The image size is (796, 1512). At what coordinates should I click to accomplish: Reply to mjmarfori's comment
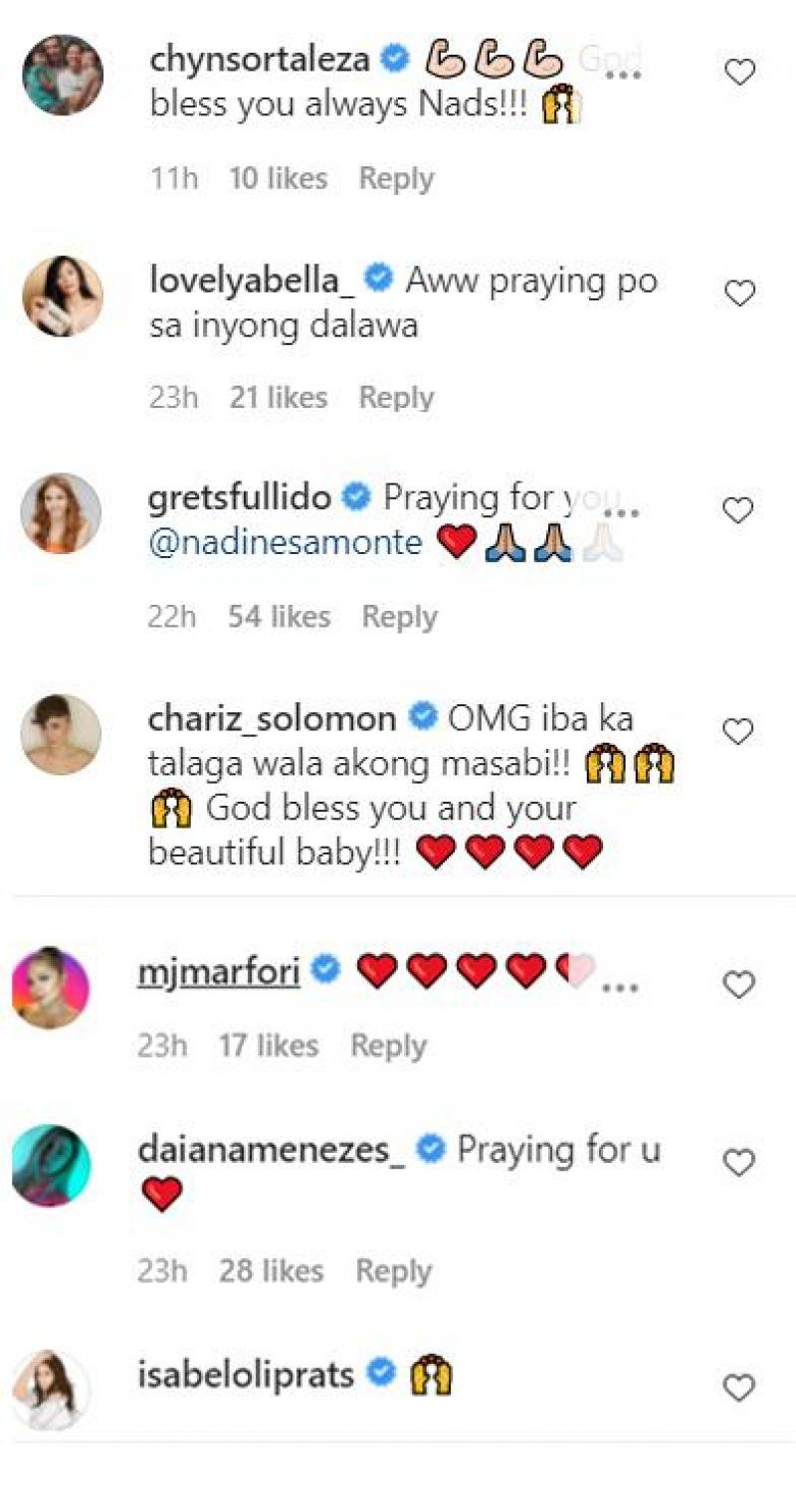coord(388,1045)
